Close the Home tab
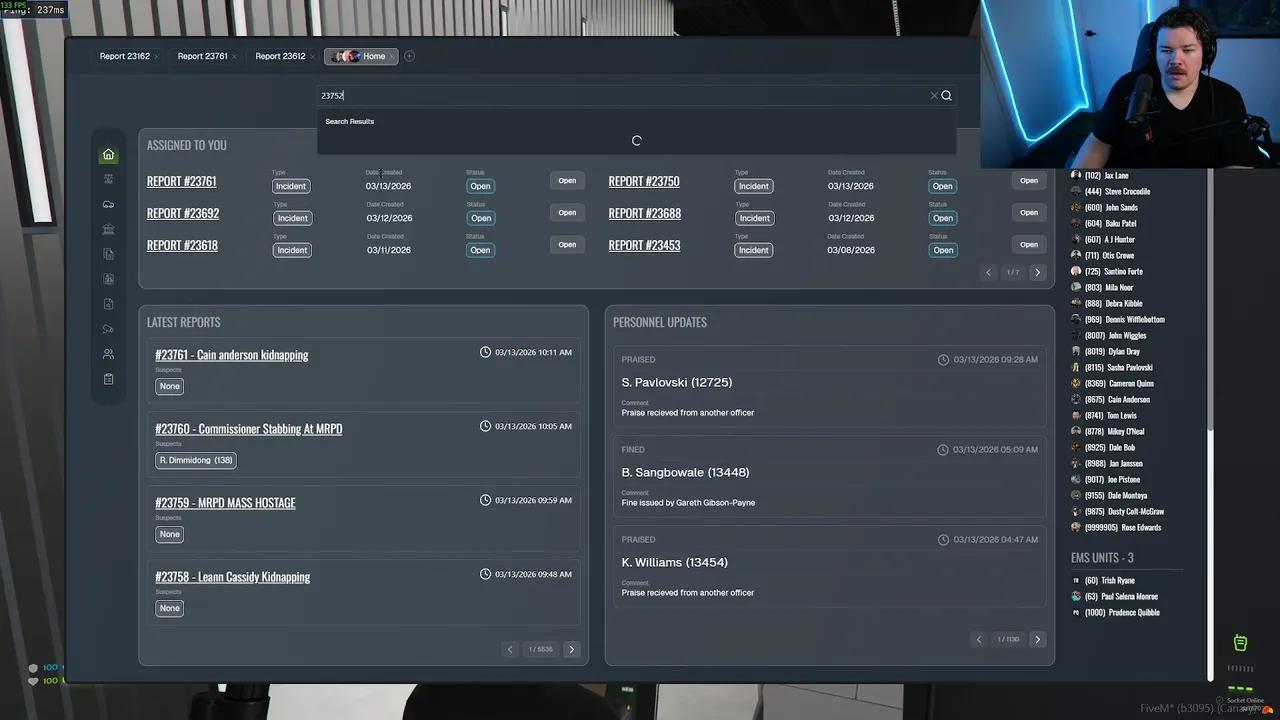The height and width of the screenshot is (720, 1280). point(392,57)
